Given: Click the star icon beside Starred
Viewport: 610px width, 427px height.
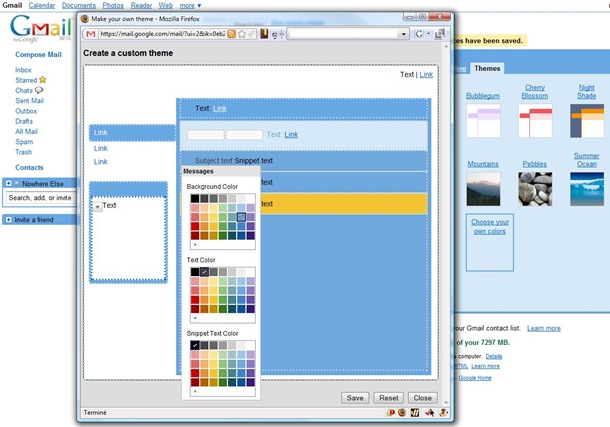Looking at the screenshot, I should [x=42, y=80].
